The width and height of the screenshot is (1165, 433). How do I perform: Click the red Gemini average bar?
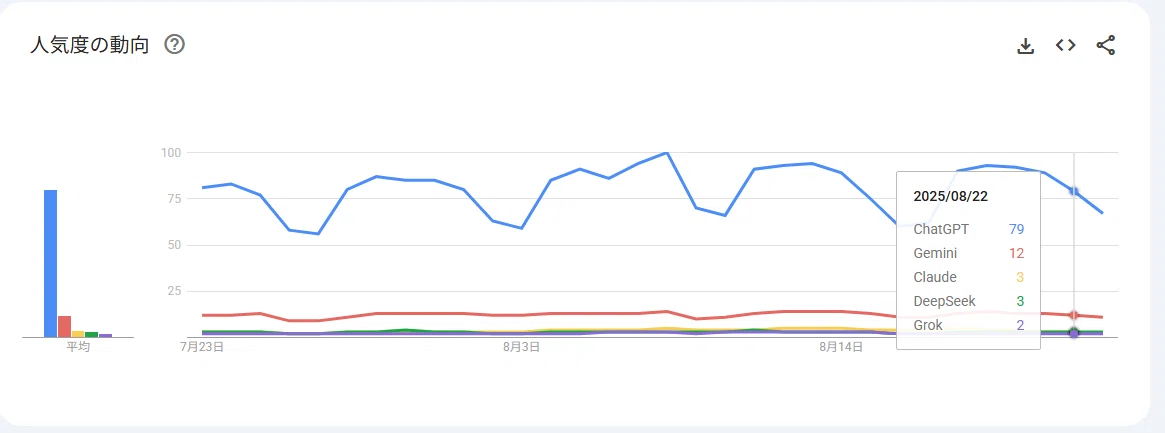coord(65,327)
